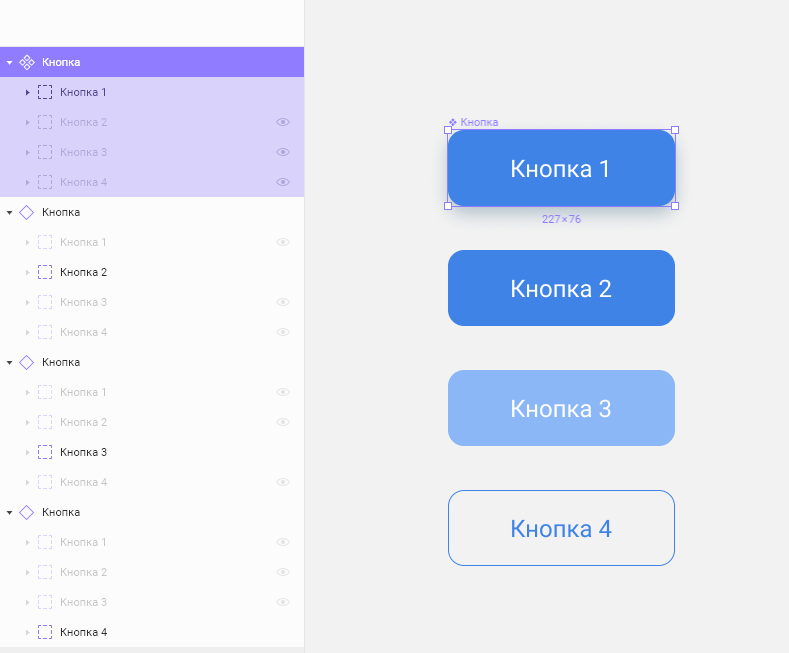This screenshot has height=653, width=789.
Task: Collapse the Кнопка instance whose visible child is Кнопка 2
Action: pyautogui.click(x=9, y=213)
